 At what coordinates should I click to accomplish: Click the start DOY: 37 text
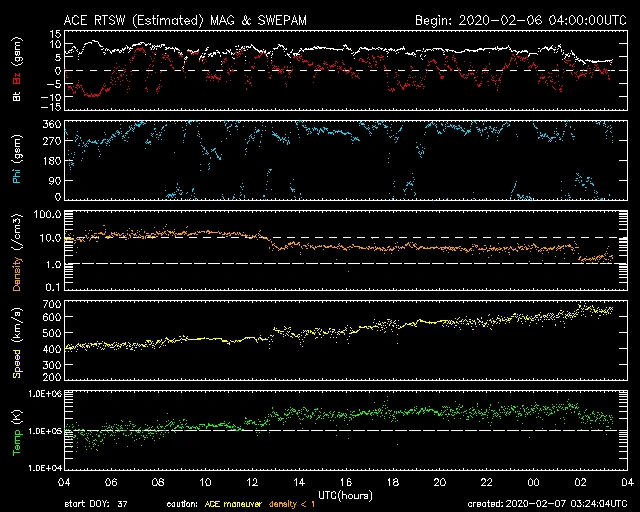[98, 504]
